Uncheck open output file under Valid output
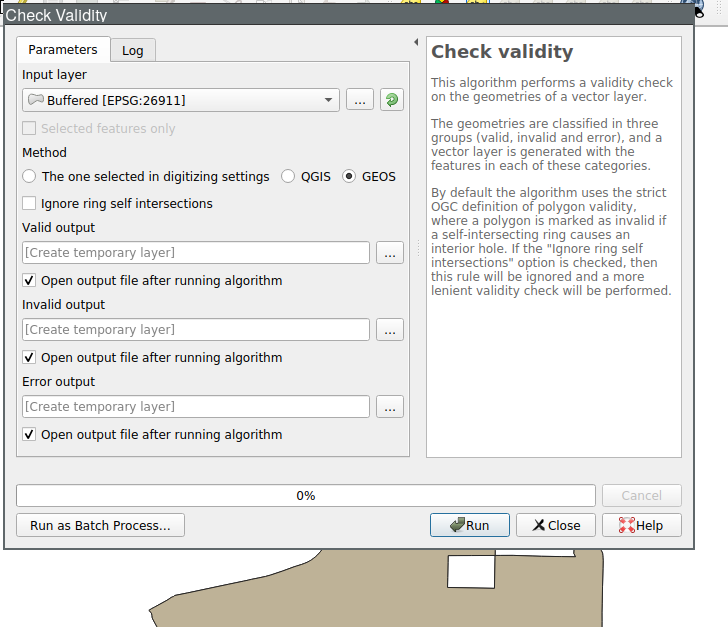Viewport: 728px width, 627px height. (x=30, y=281)
